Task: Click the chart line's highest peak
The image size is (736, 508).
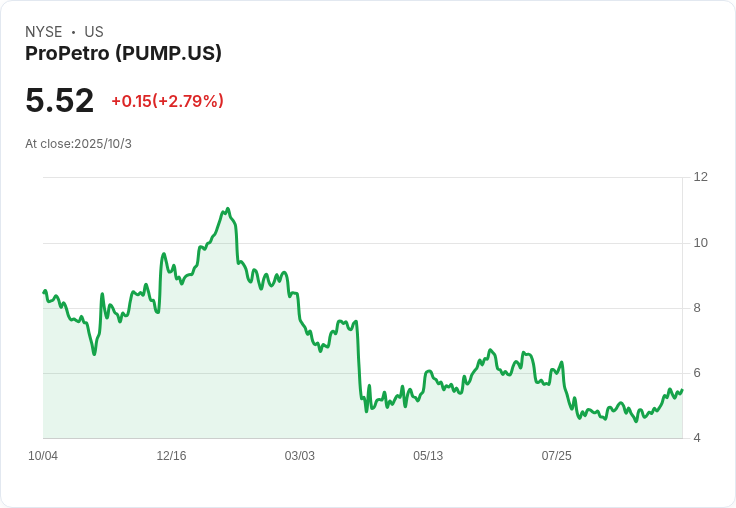Action: coord(228,209)
